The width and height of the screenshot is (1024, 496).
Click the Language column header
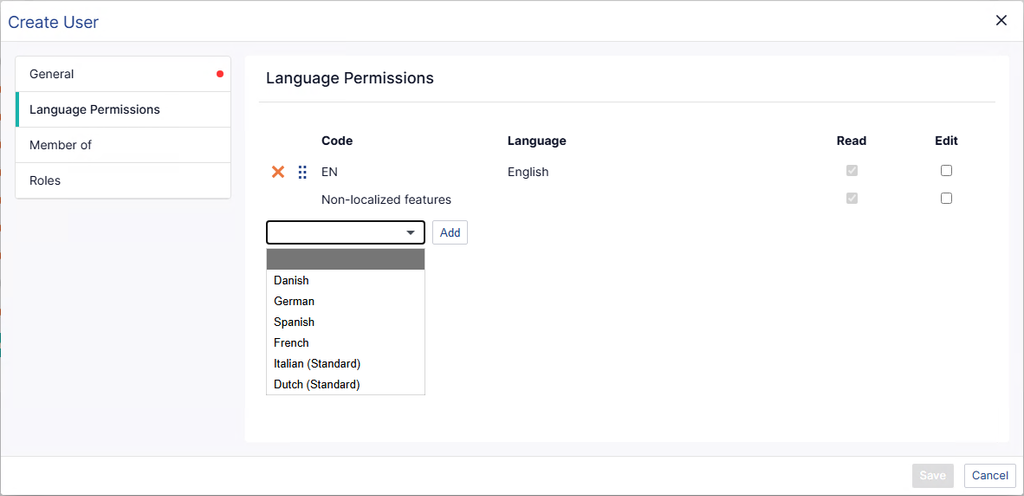(x=537, y=140)
